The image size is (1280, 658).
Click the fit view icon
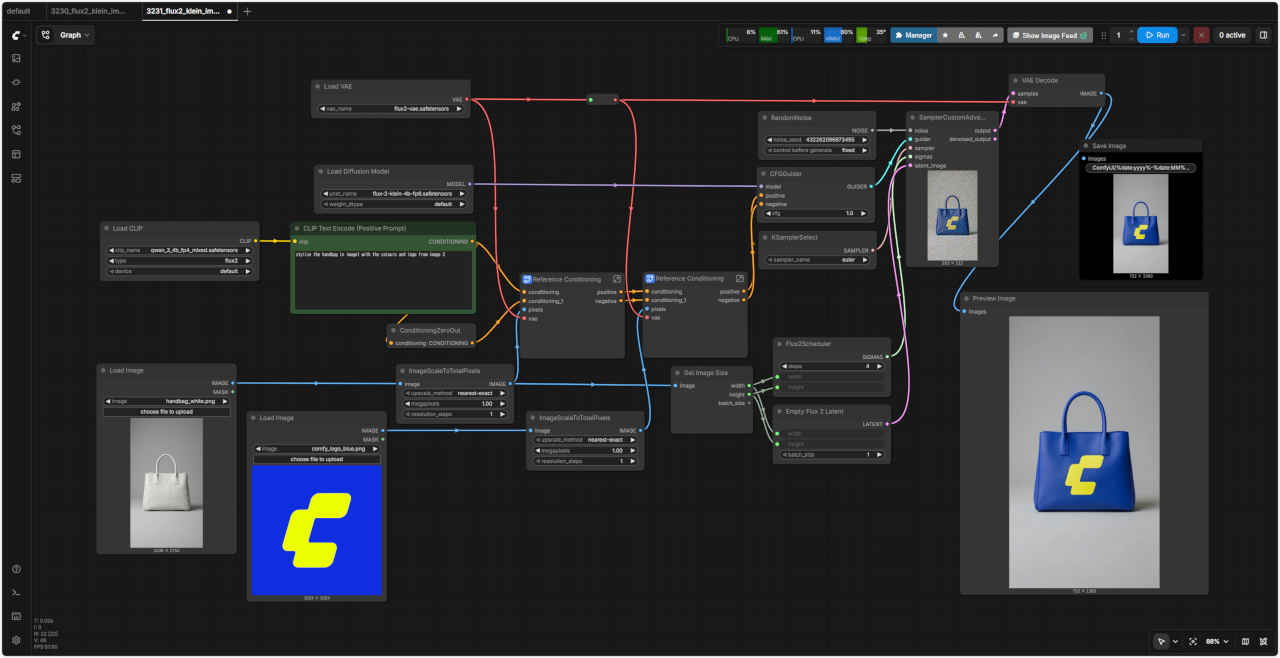tap(1193, 641)
